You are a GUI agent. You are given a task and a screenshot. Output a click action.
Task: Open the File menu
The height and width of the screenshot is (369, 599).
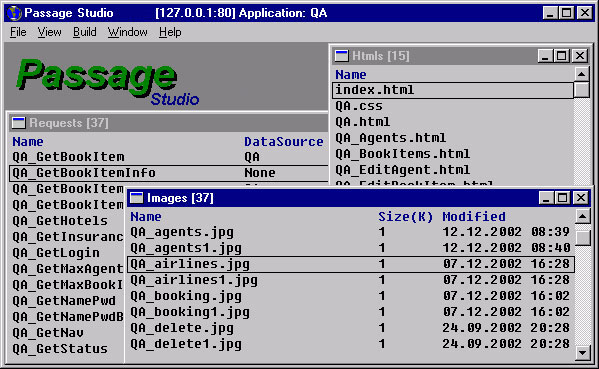[x=18, y=32]
